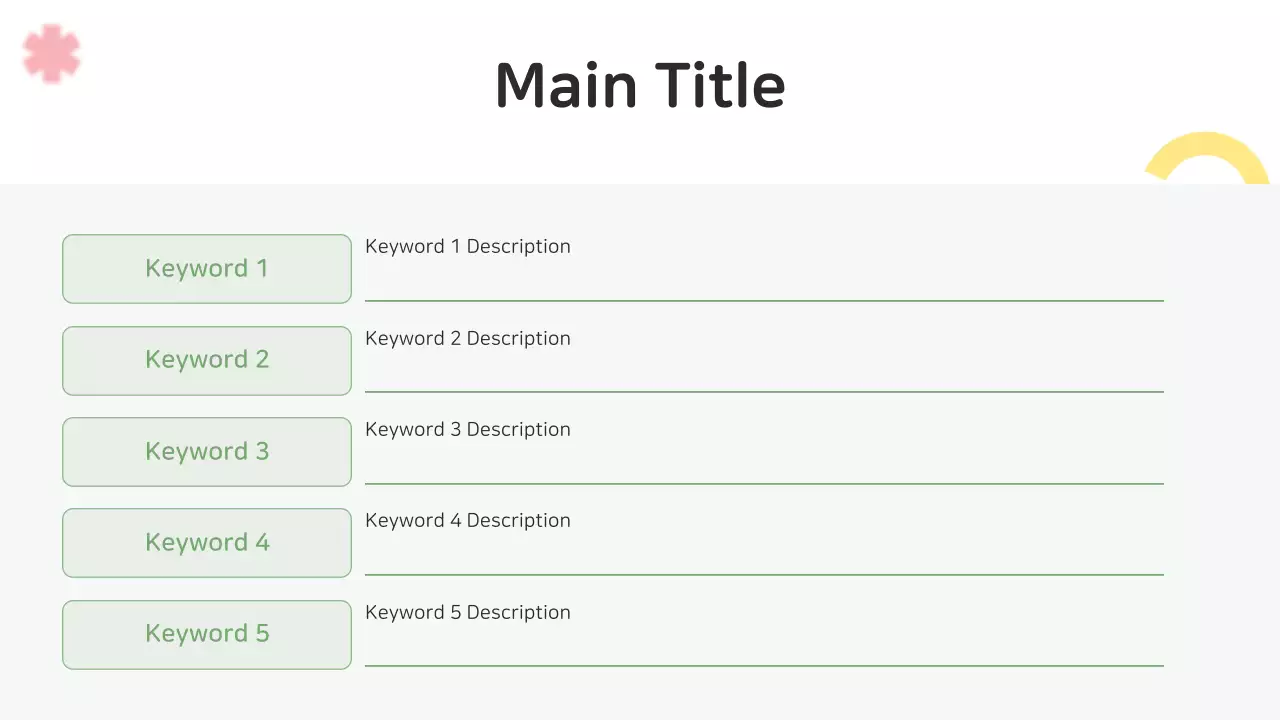The height and width of the screenshot is (720, 1280).
Task: Click the Keyword 3 box
Action: (207, 452)
